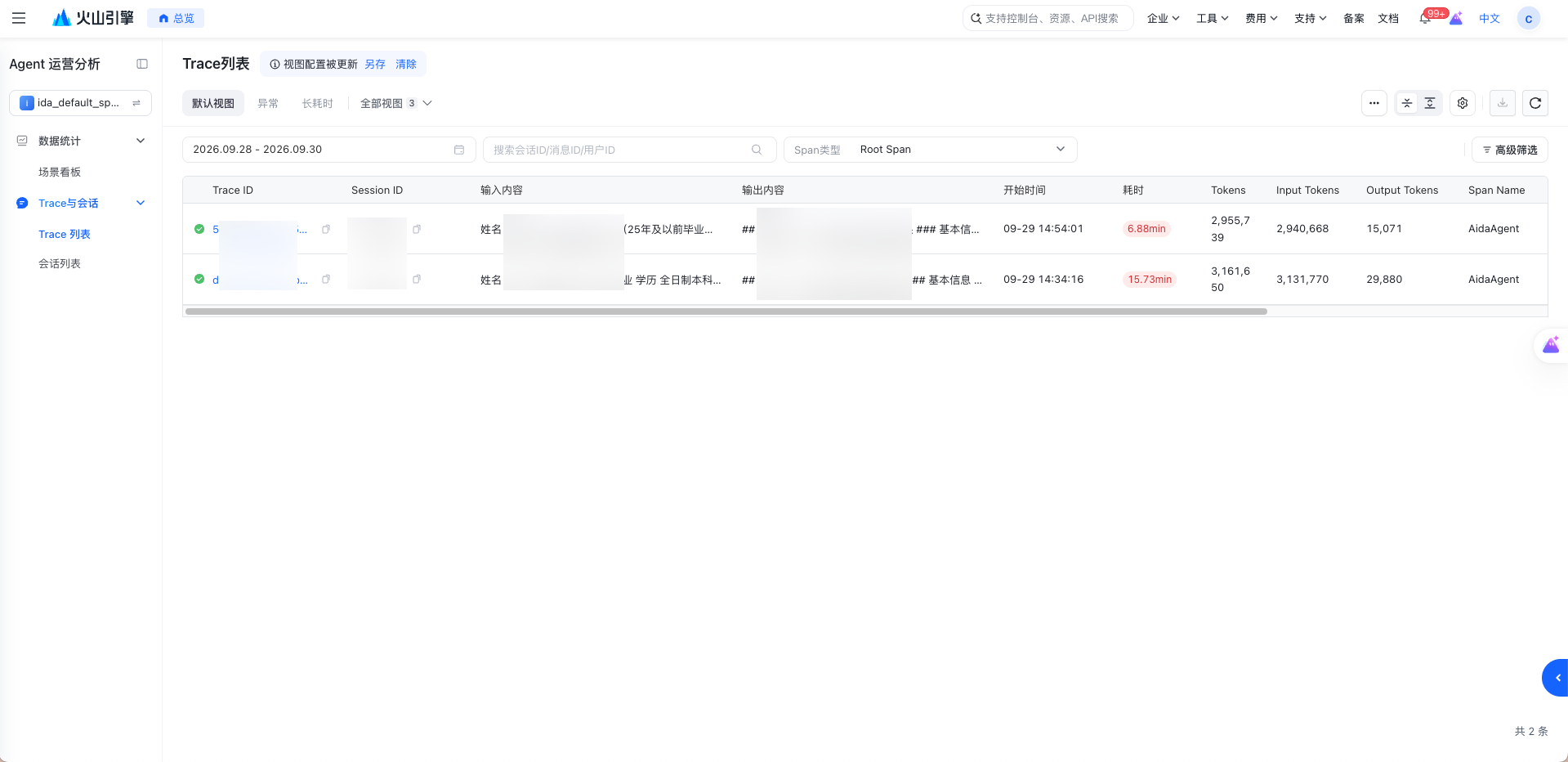Copy Trace ID of the 14:34:16 row

[x=326, y=280]
